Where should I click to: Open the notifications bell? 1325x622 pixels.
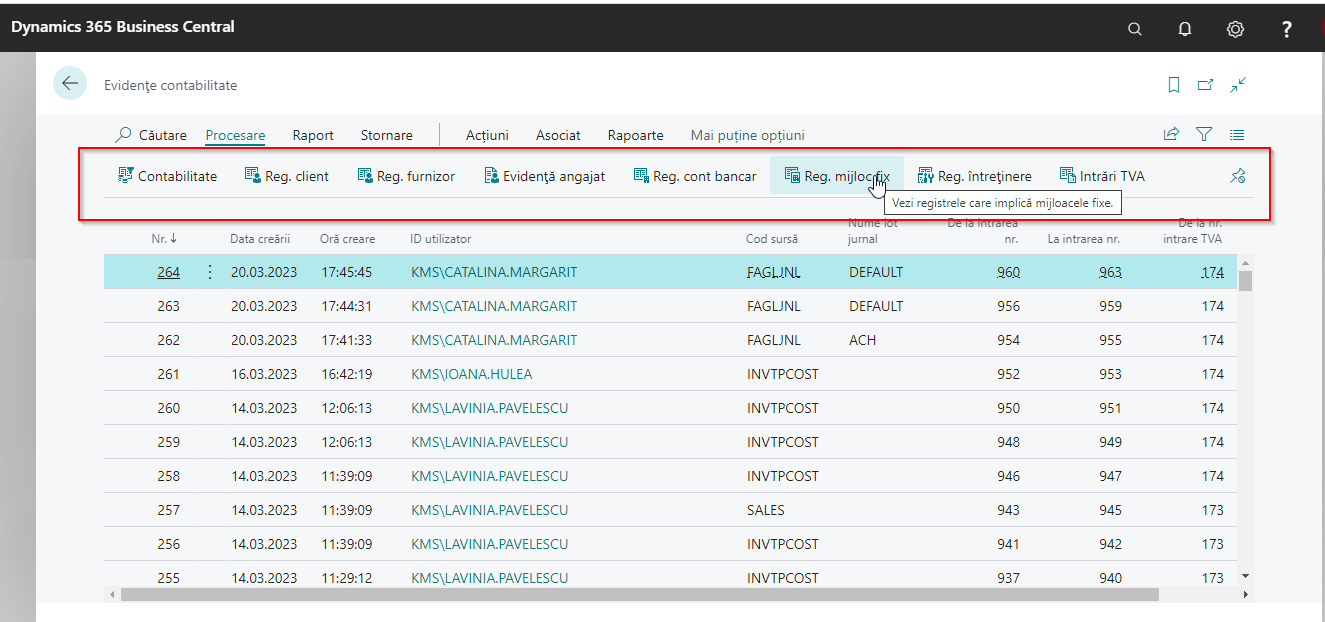click(x=1185, y=29)
